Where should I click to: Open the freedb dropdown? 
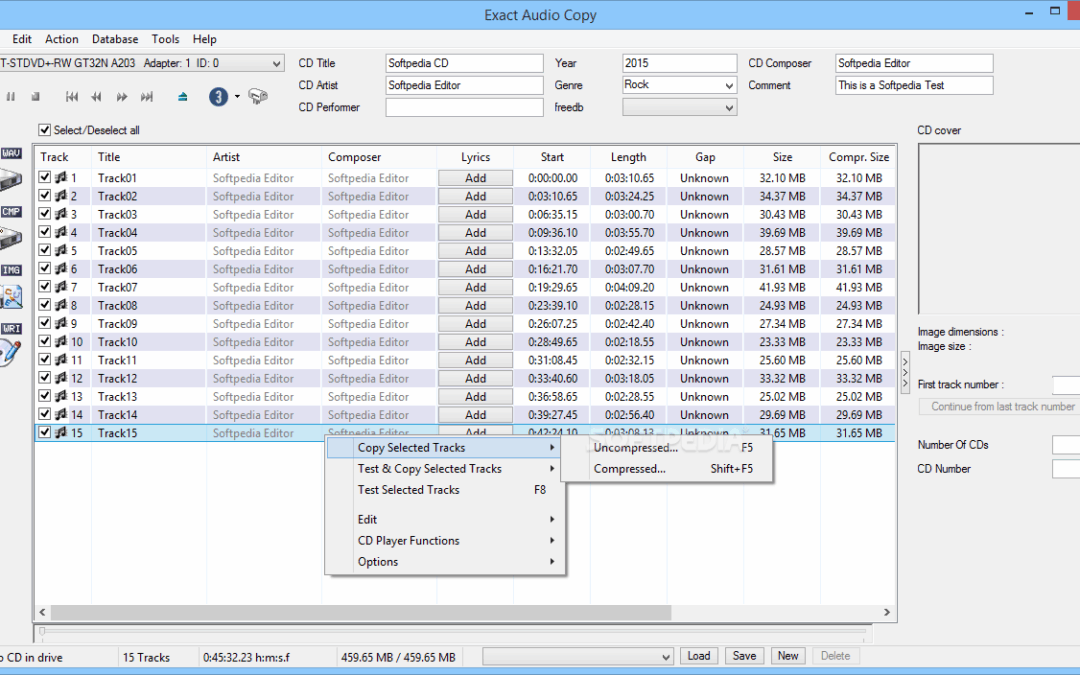click(x=728, y=108)
